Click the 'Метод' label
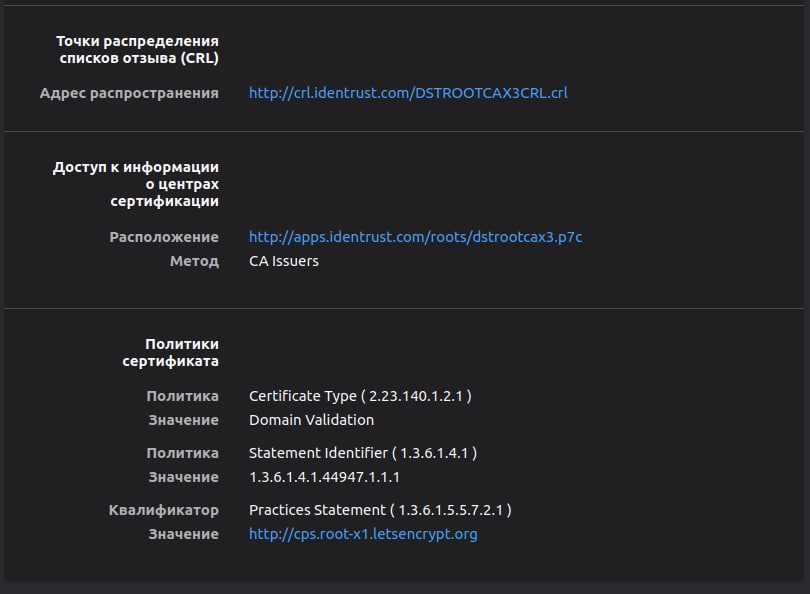 click(x=194, y=261)
